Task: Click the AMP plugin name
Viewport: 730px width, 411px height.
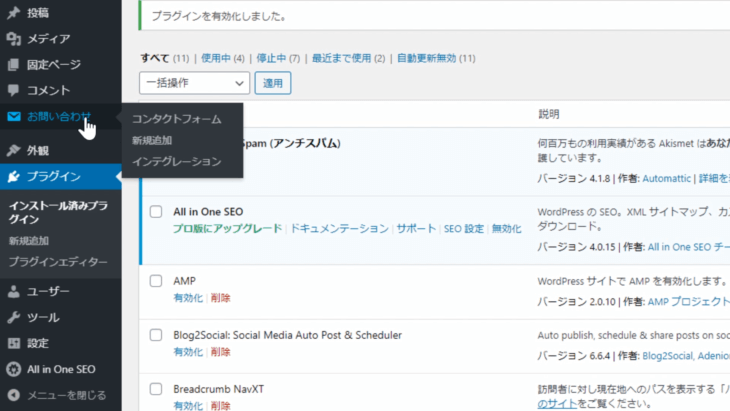Action: (184, 281)
